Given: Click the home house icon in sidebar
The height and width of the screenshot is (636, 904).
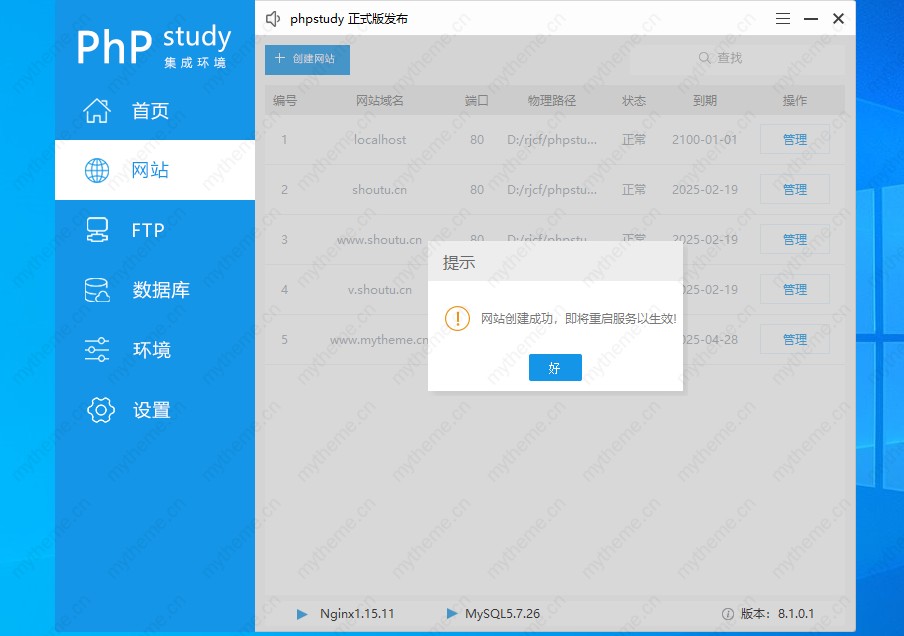Looking at the screenshot, I should [97, 111].
